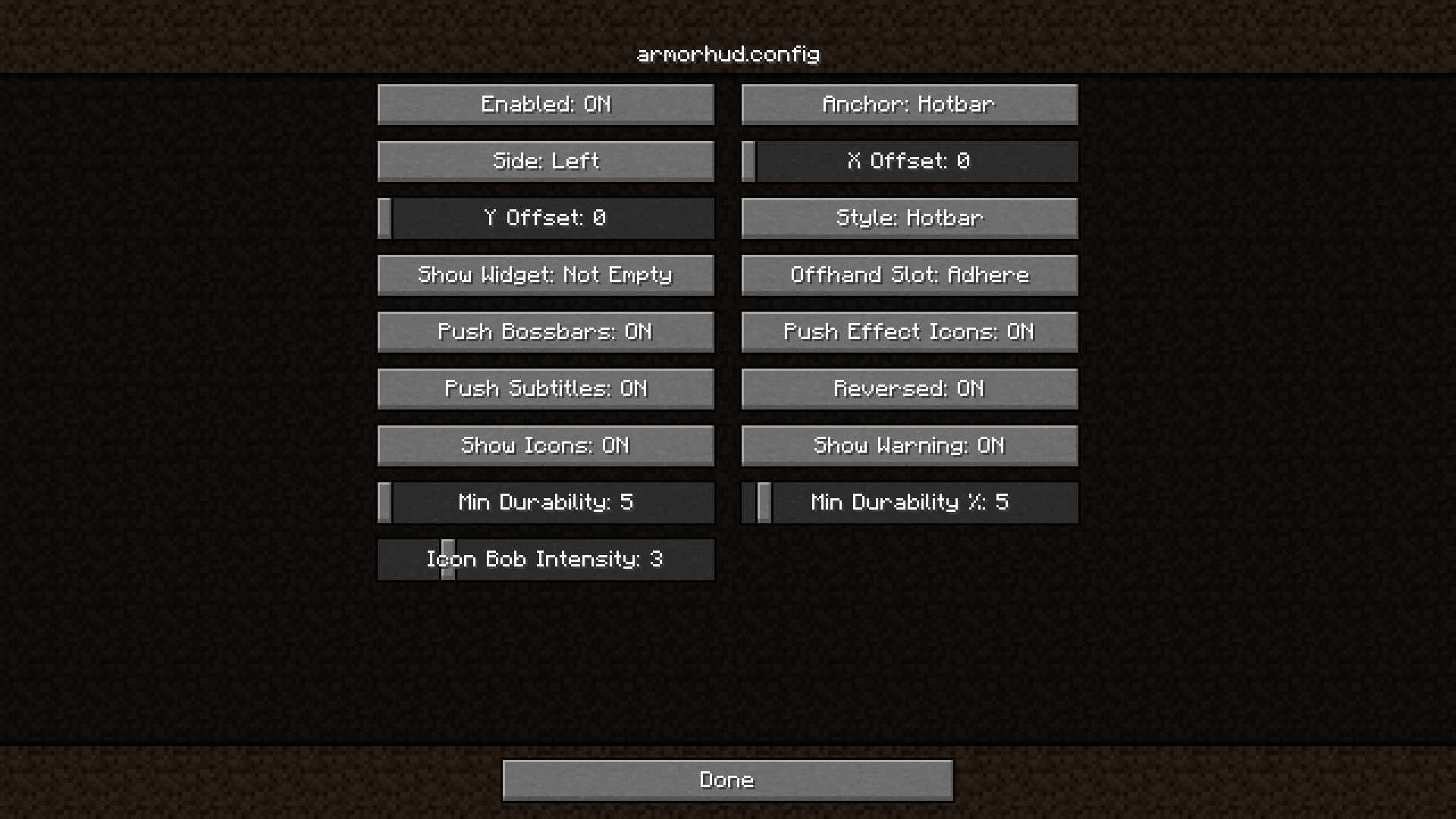
Task: Click Show Widget Not Empty button
Action: (546, 274)
